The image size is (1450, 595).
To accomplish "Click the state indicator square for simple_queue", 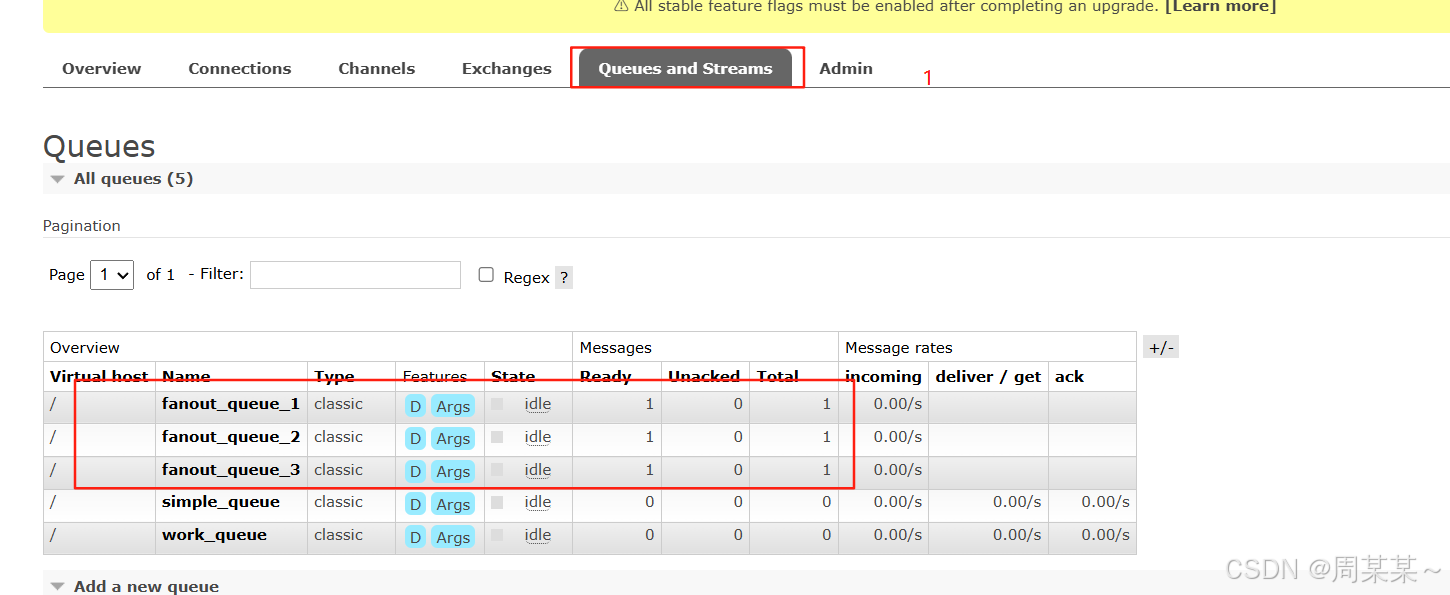I will pyautogui.click(x=497, y=502).
